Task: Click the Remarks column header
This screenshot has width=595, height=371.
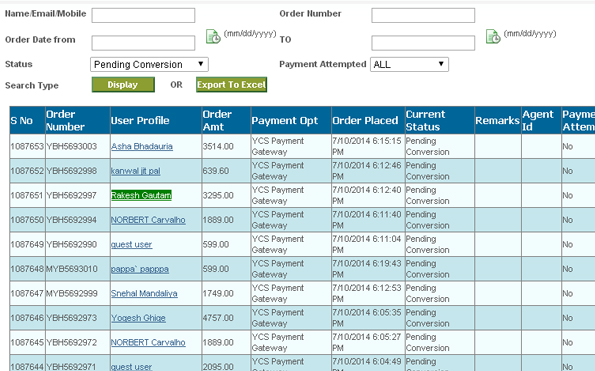Action: point(498,121)
